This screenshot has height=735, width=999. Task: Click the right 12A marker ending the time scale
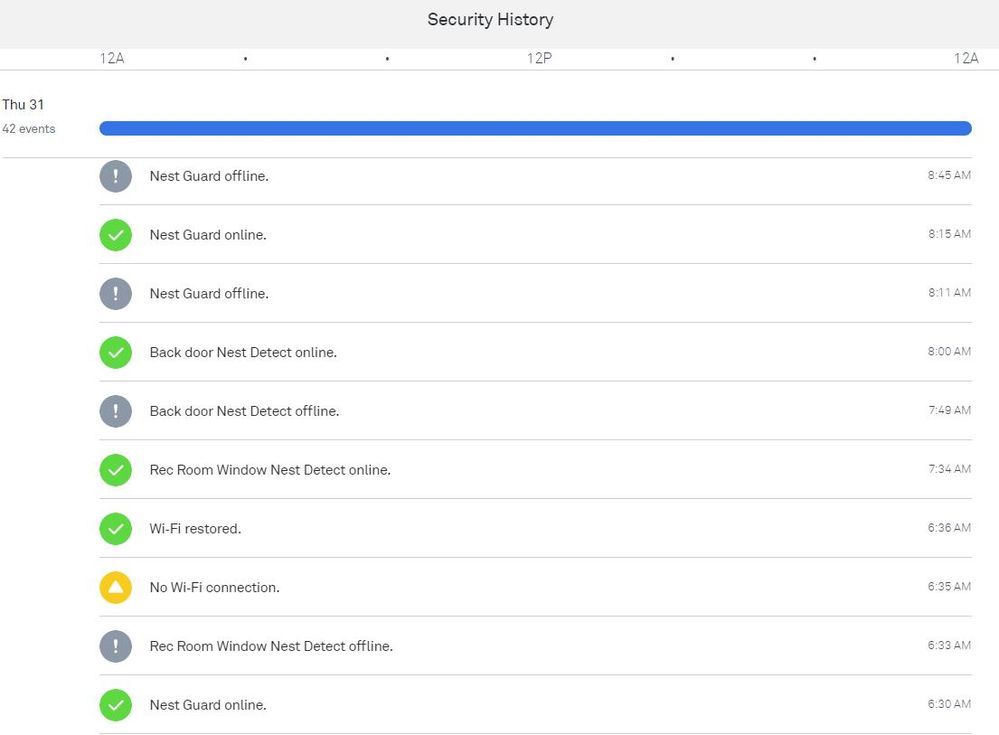966,59
